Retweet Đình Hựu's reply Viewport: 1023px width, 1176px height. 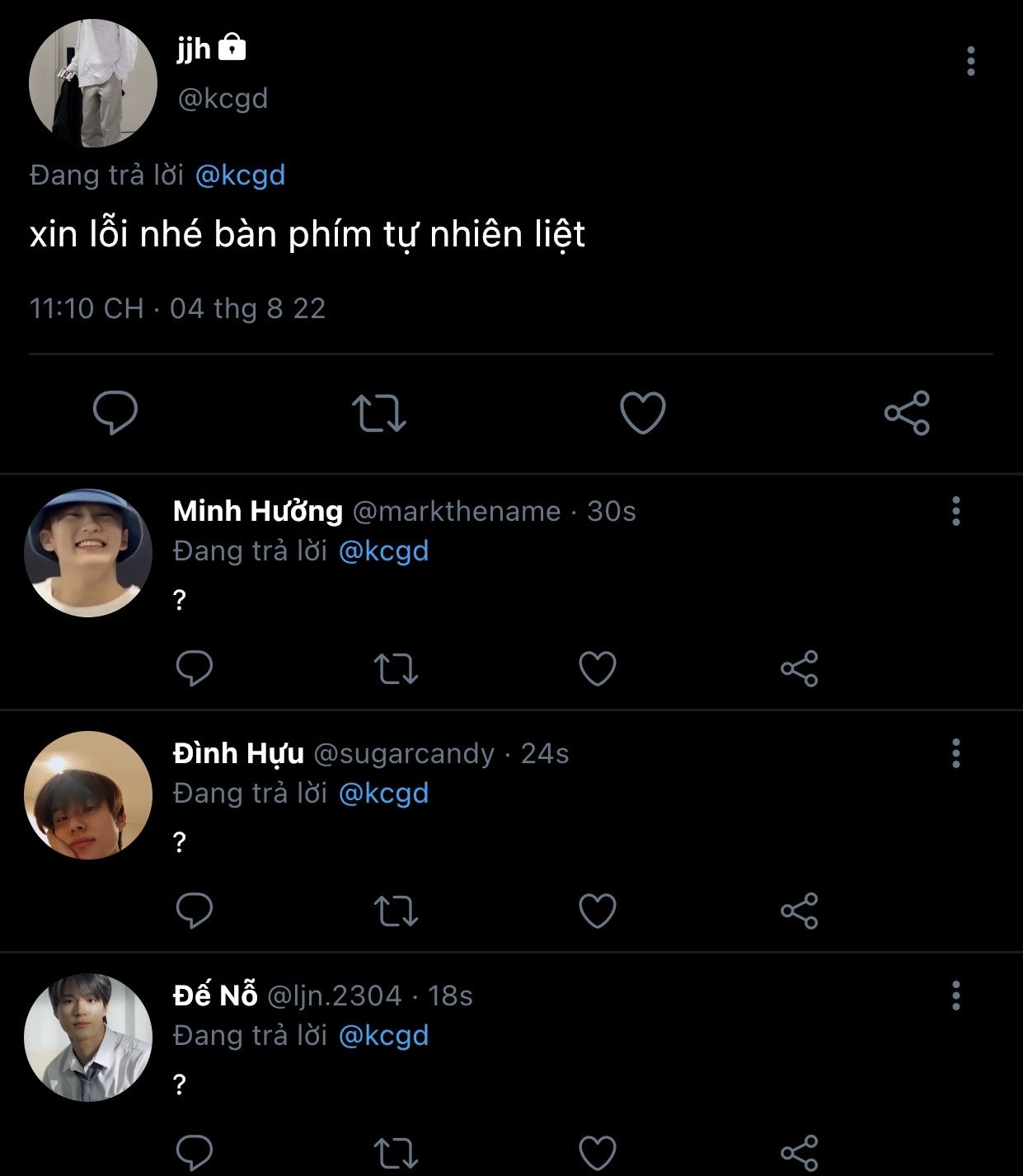point(396,911)
